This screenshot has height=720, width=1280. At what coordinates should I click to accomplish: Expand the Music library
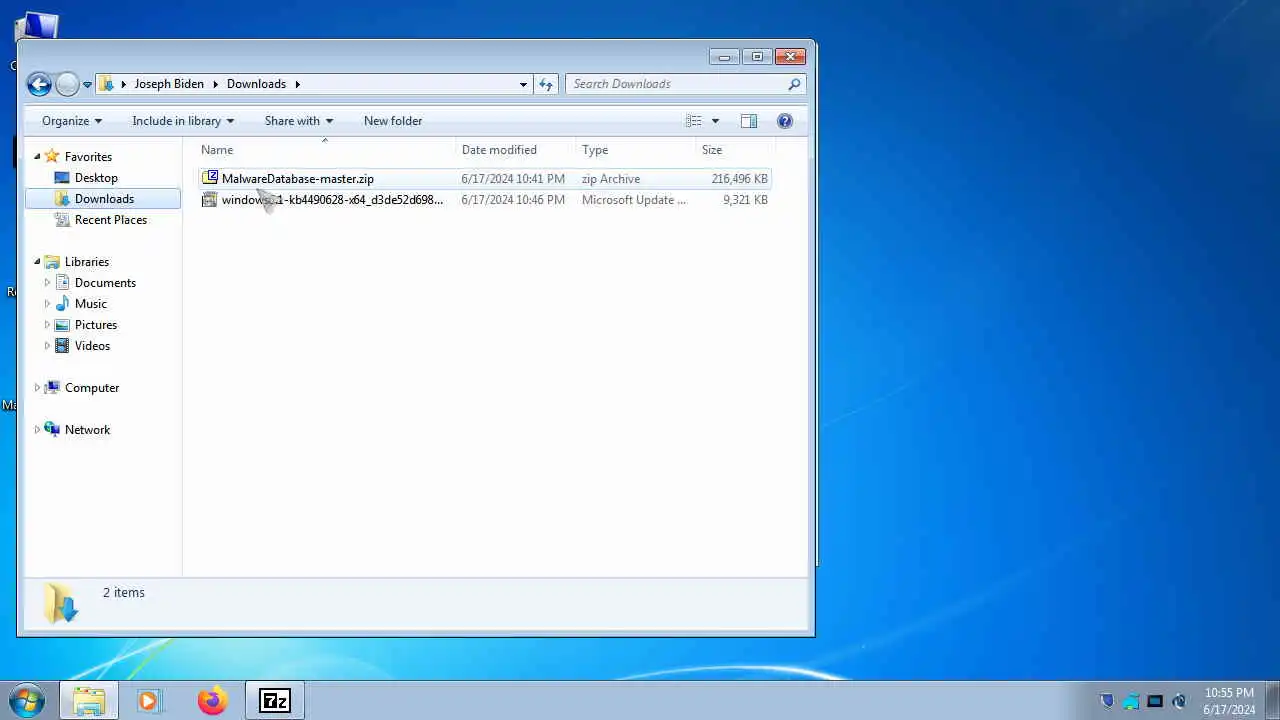click(46, 304)
